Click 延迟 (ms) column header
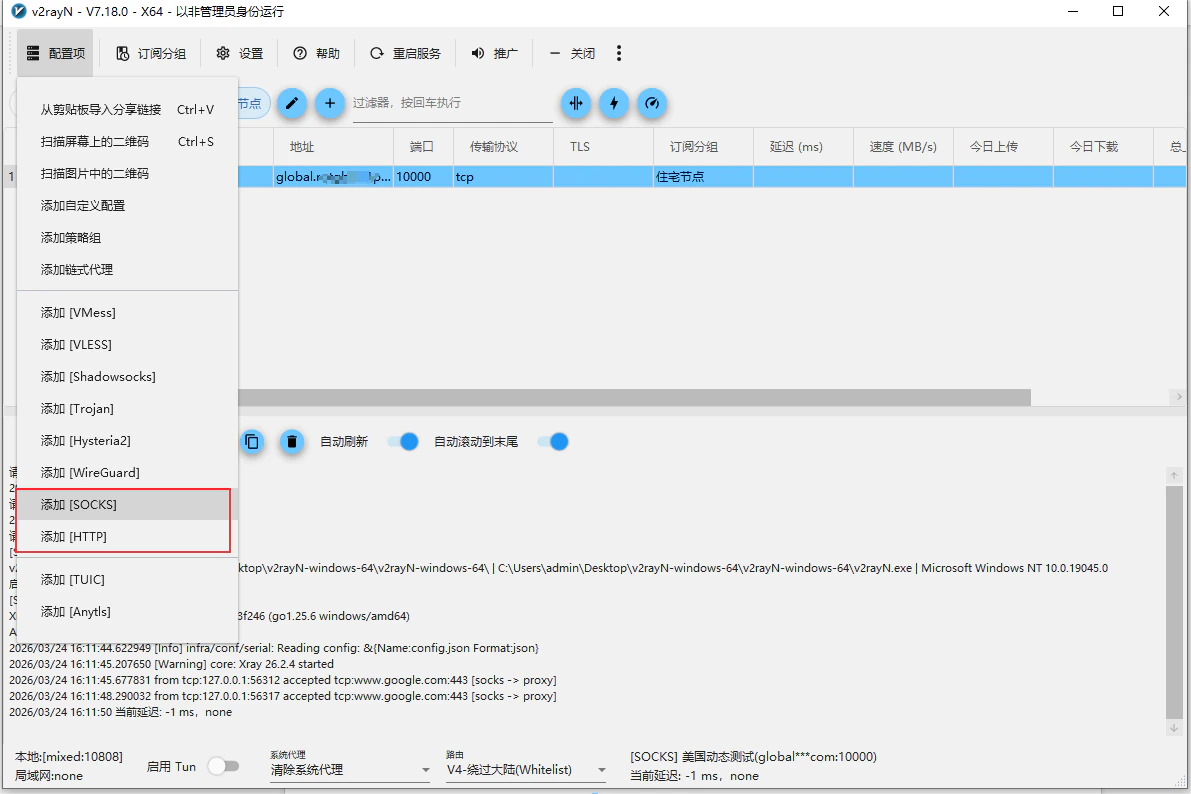Image resolution: width=1191 pixels, height=794 pixels. [x=804, y=147]
